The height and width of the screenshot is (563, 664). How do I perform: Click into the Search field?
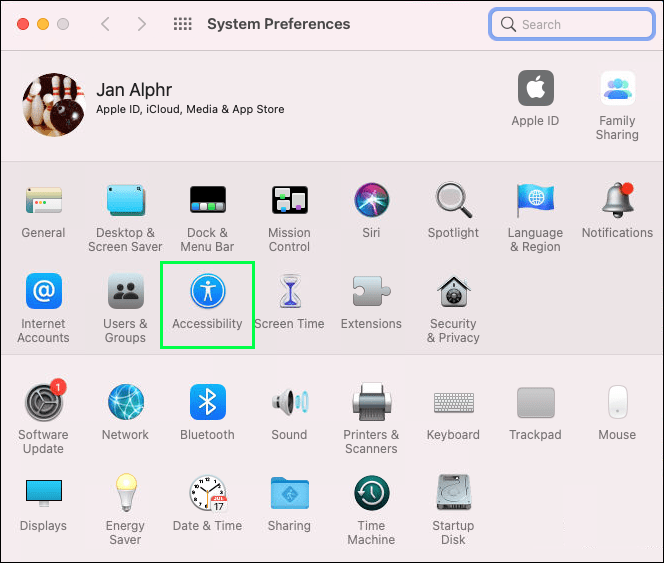click(572, 24)
